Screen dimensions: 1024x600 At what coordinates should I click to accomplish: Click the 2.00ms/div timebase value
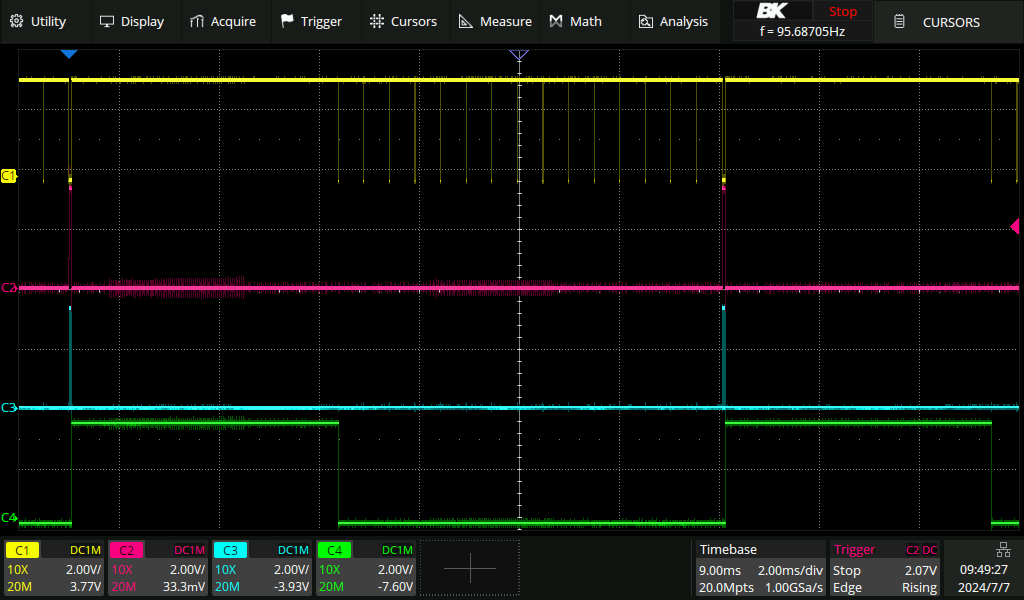[x=790, y=570]
